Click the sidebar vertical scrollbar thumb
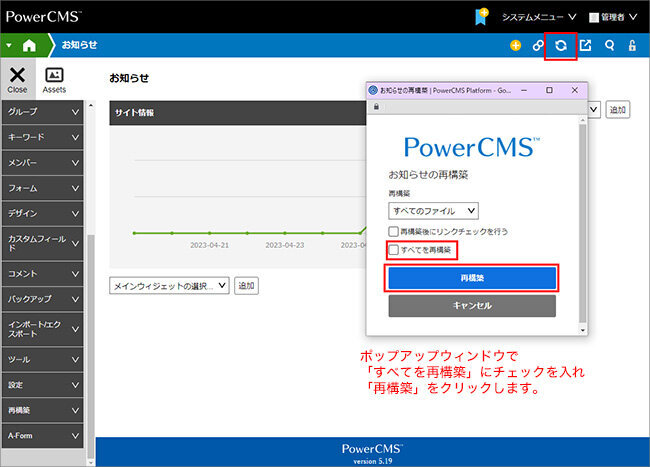Screen dimensions: 650x467 91,344
